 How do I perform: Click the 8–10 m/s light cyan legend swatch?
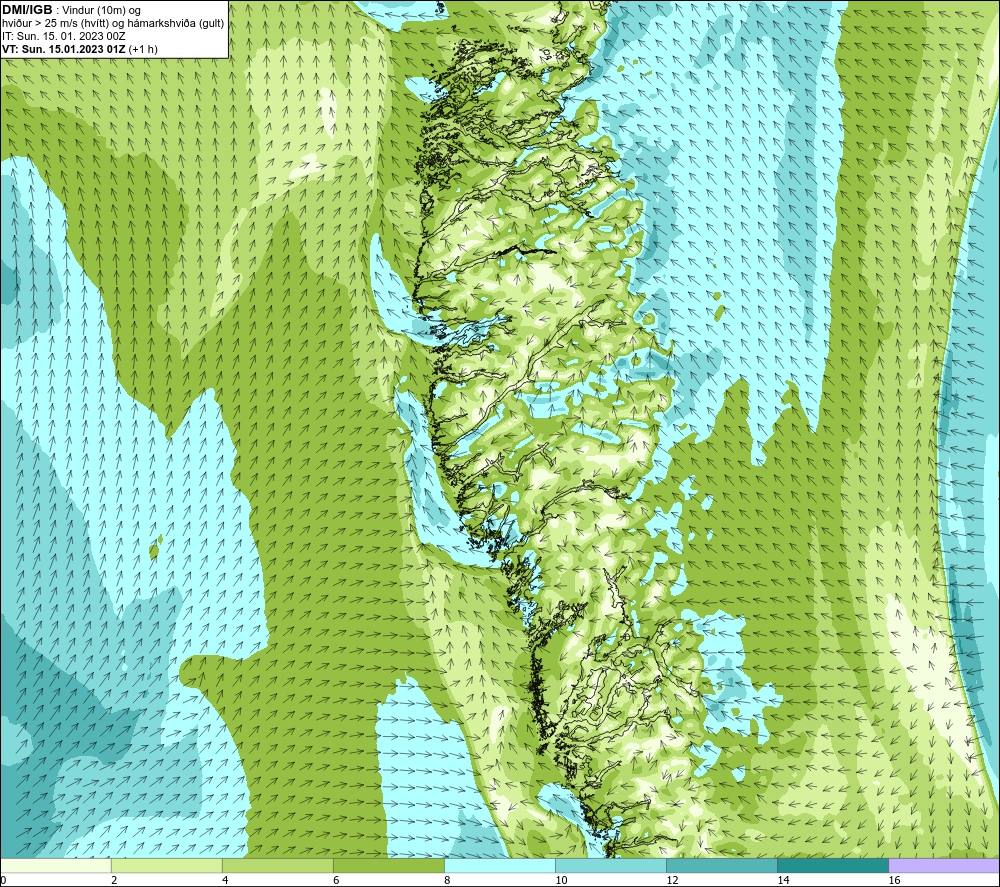[500, 865]
